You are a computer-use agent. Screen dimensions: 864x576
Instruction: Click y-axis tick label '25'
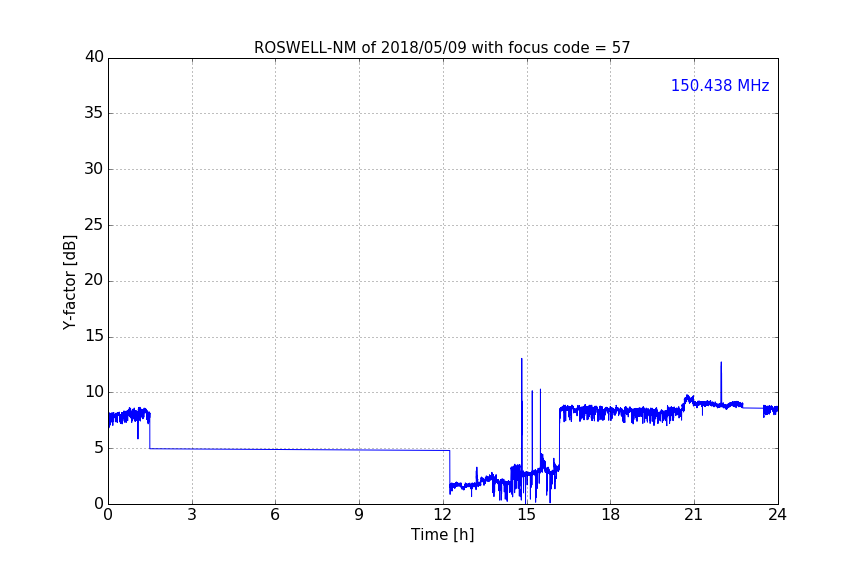coord(94,224)
